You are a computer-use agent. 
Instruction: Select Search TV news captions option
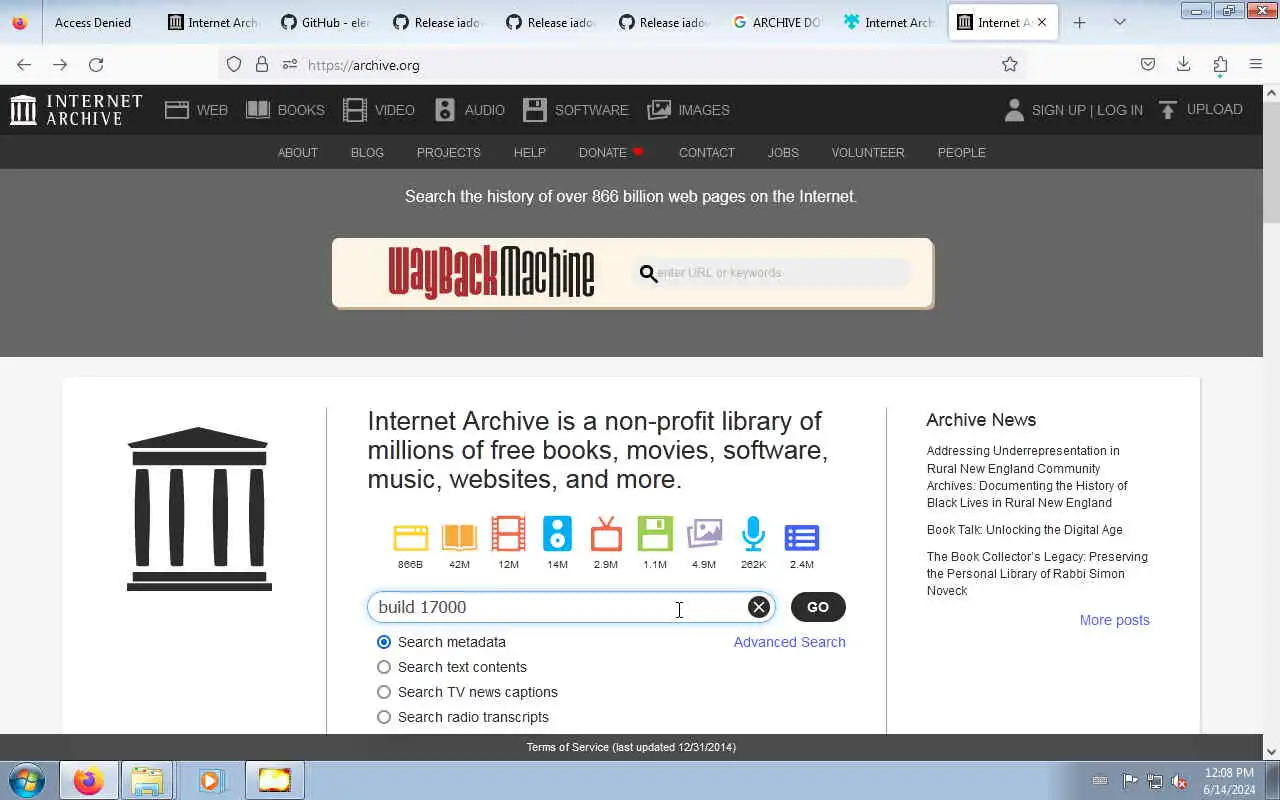point(384,692)
